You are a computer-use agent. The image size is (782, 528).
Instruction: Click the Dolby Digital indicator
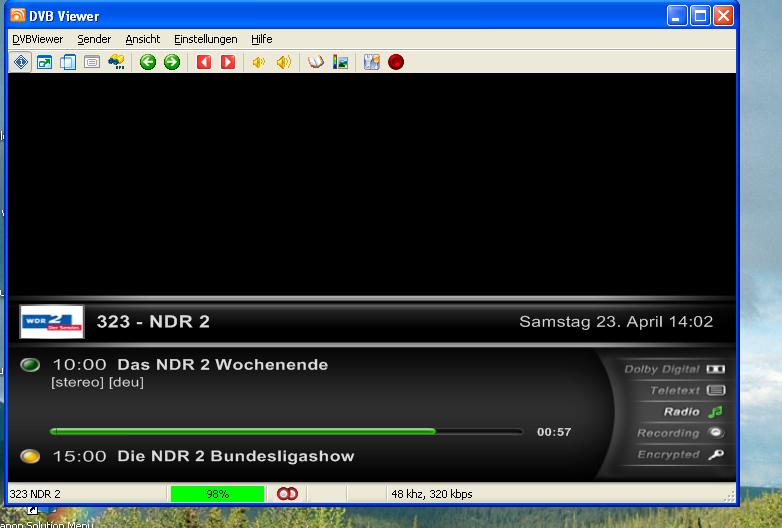pos(674,369)
